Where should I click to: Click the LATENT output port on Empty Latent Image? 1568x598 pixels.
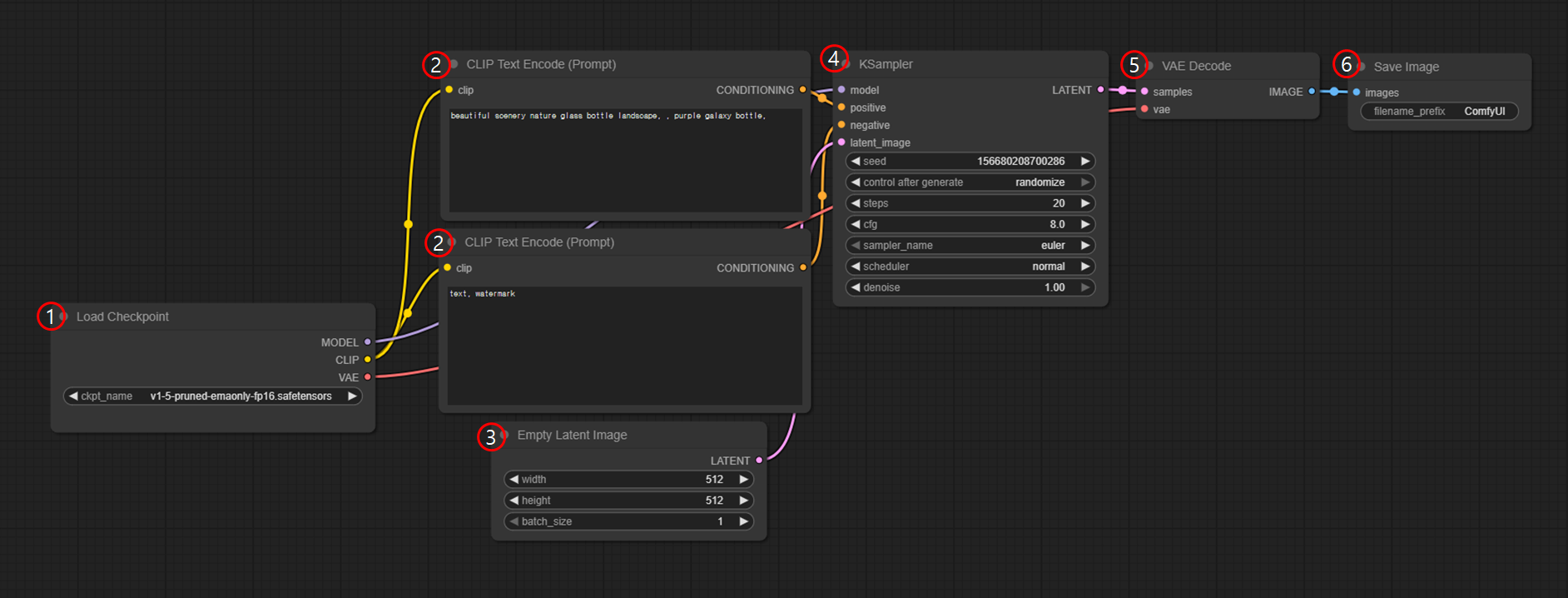[759, 461]
